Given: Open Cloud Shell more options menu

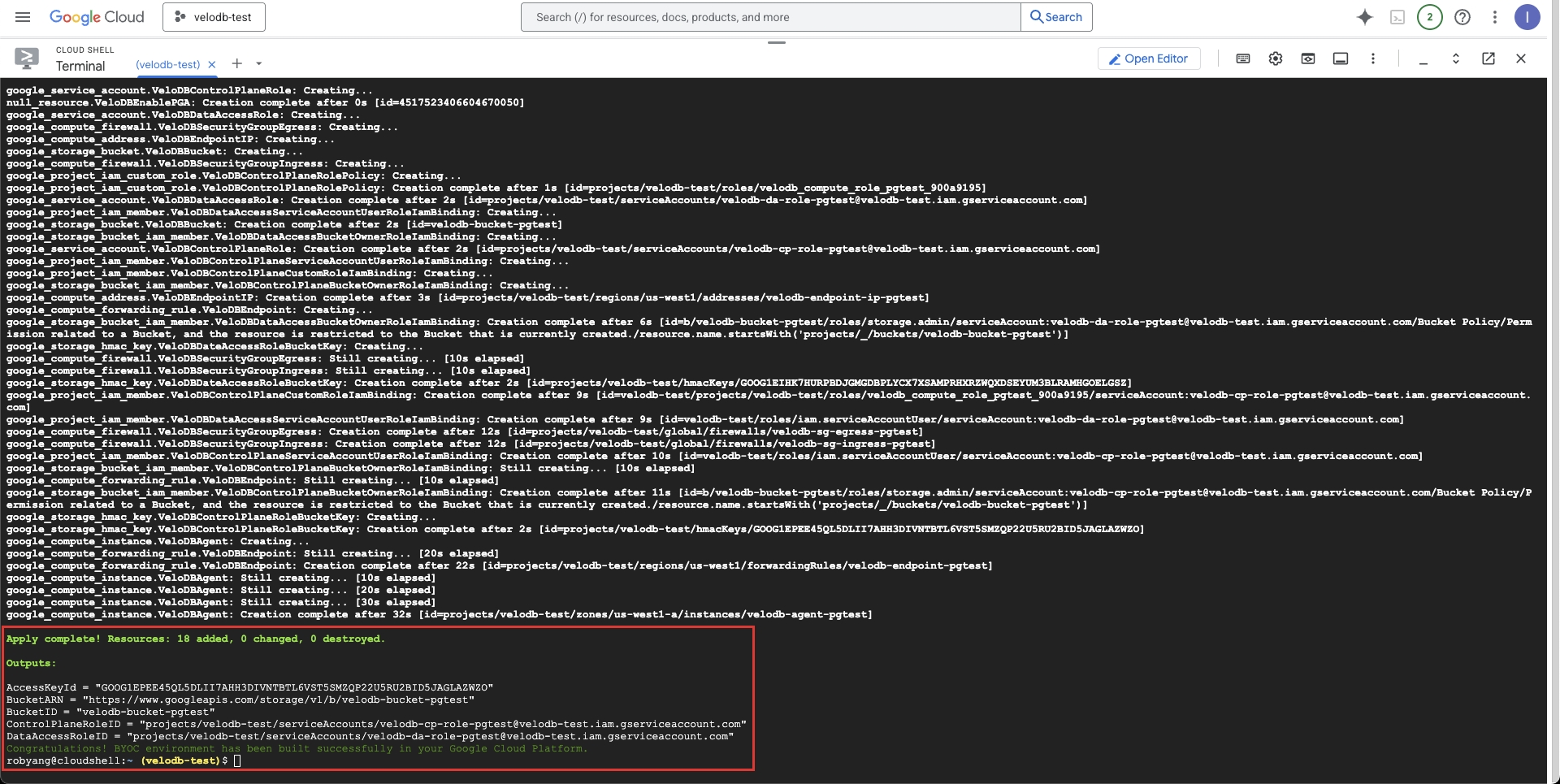Looking at the screenshot, I should pyautogui.click(x=1373, y=58).
